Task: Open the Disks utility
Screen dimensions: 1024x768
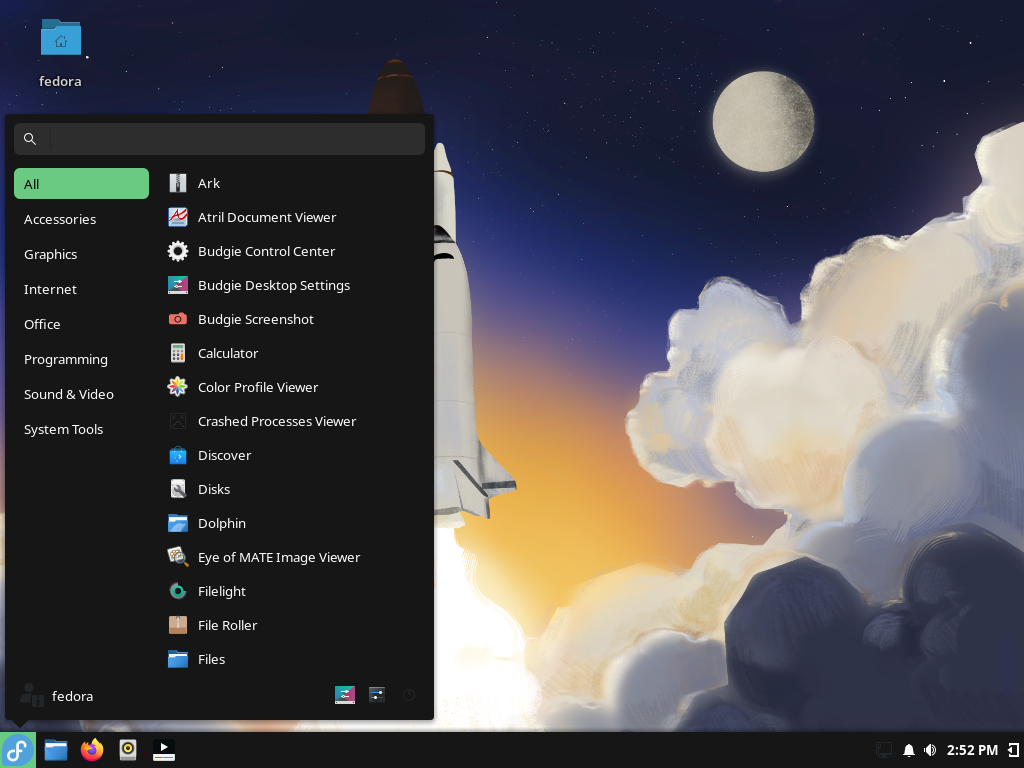Action: (213, 489)
